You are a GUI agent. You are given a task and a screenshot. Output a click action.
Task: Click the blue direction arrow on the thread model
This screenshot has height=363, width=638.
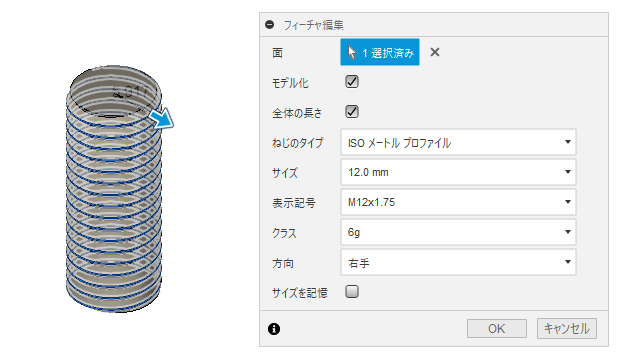[x=162, y=118]
